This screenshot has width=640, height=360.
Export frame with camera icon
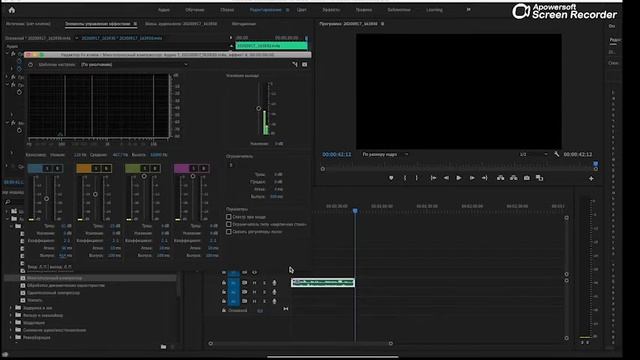(x=527, y=178)
